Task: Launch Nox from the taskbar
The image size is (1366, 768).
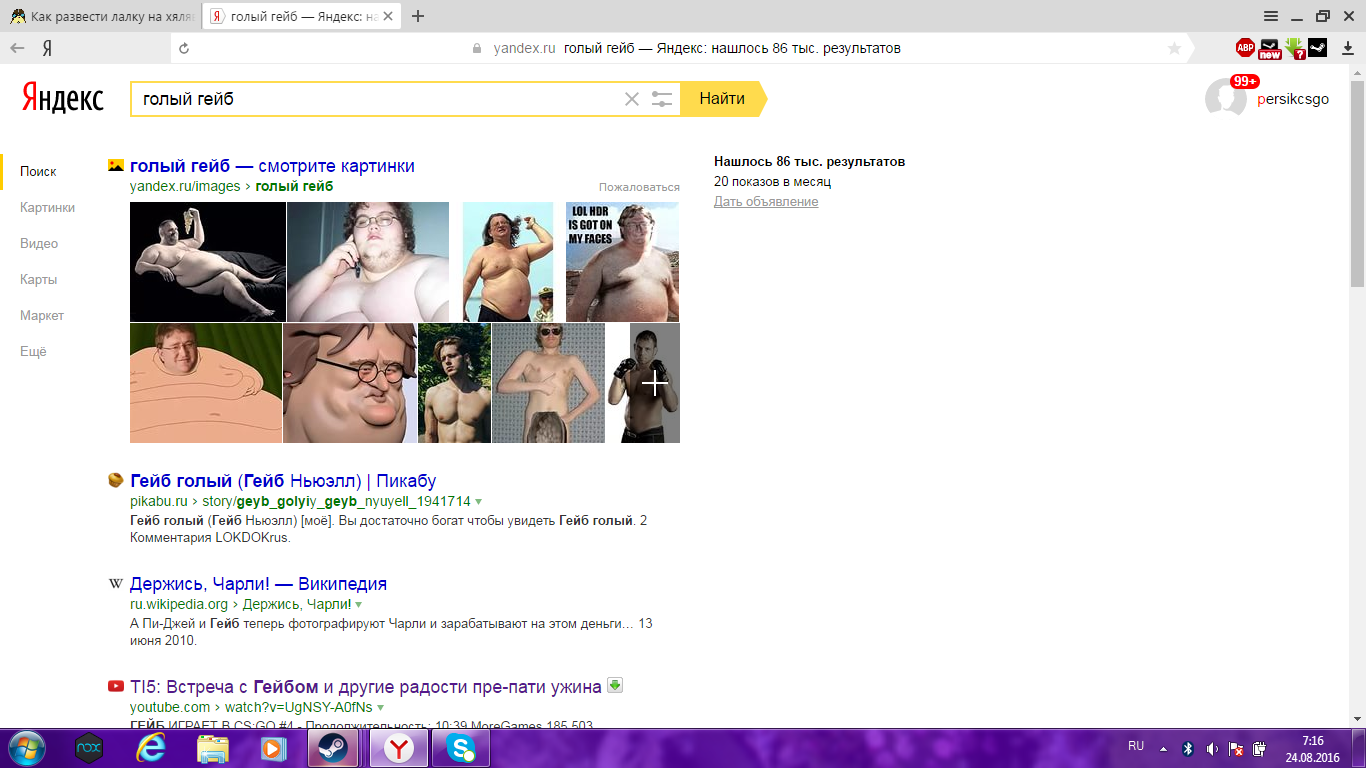Action: [x=89, y=747]
